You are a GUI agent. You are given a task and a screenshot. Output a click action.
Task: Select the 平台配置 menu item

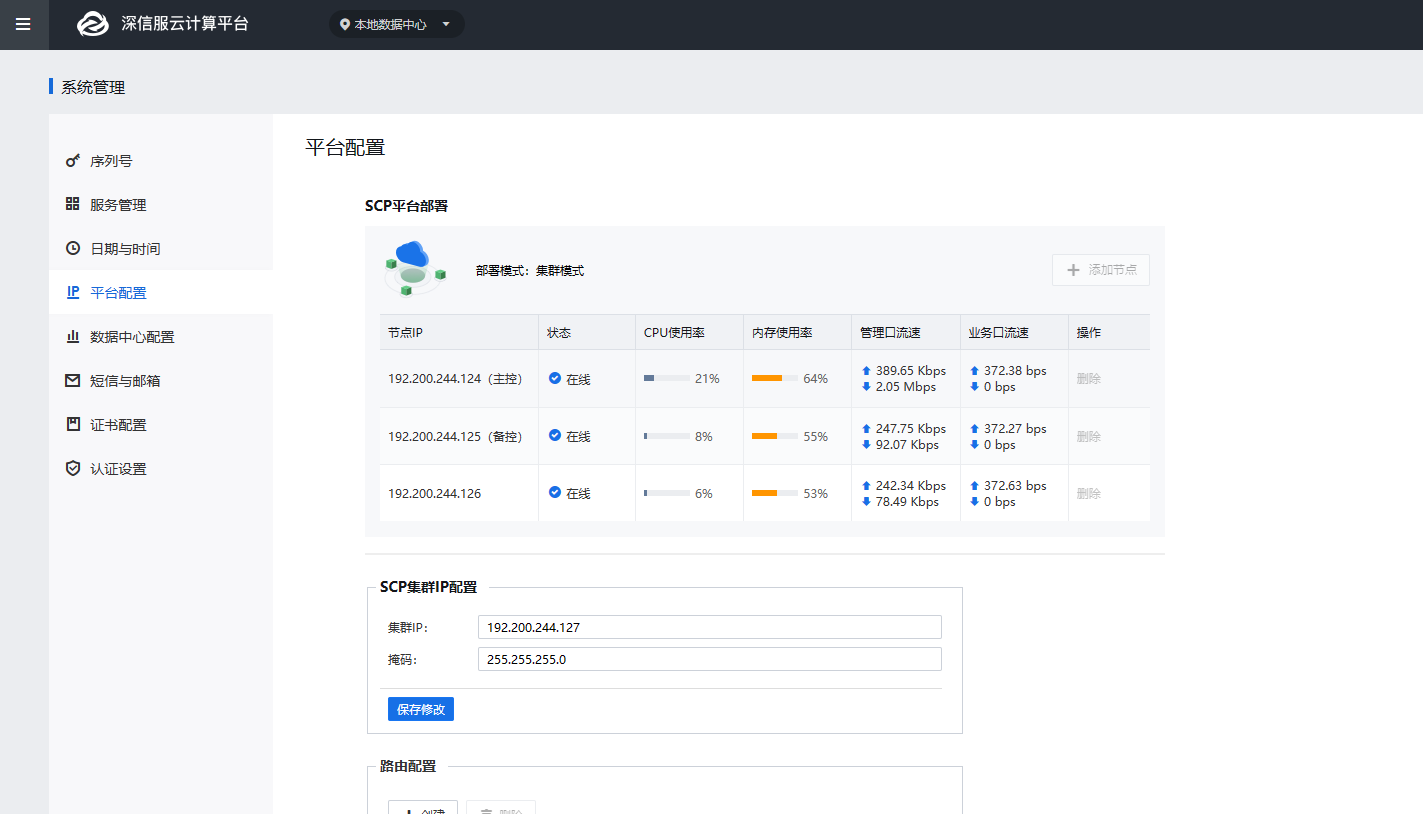tap(161, 292)
